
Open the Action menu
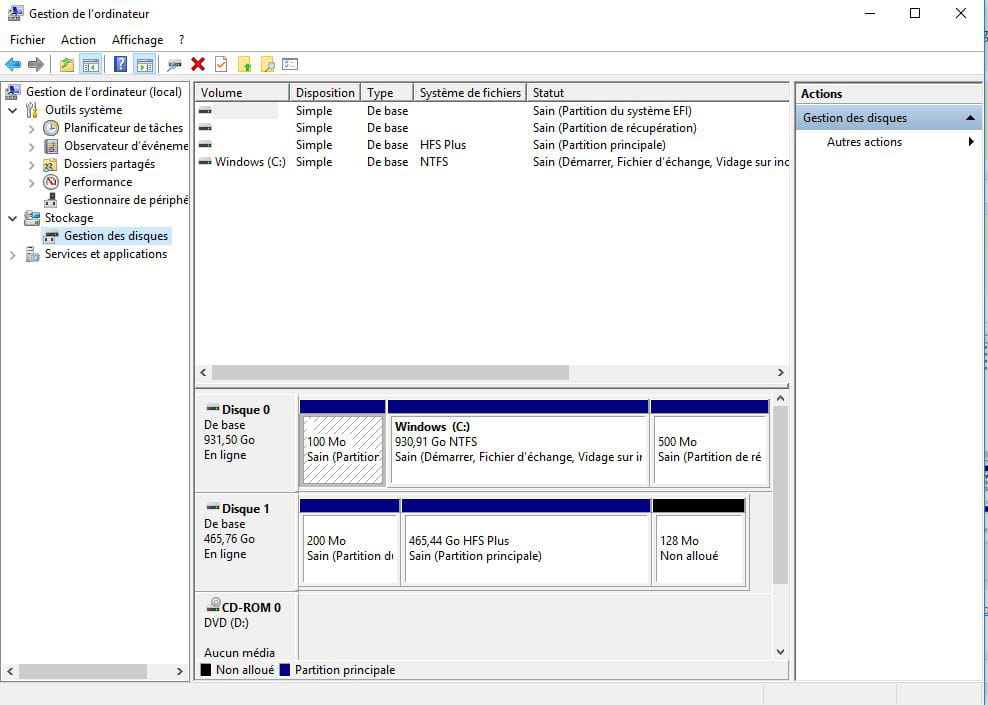[78, 40]
